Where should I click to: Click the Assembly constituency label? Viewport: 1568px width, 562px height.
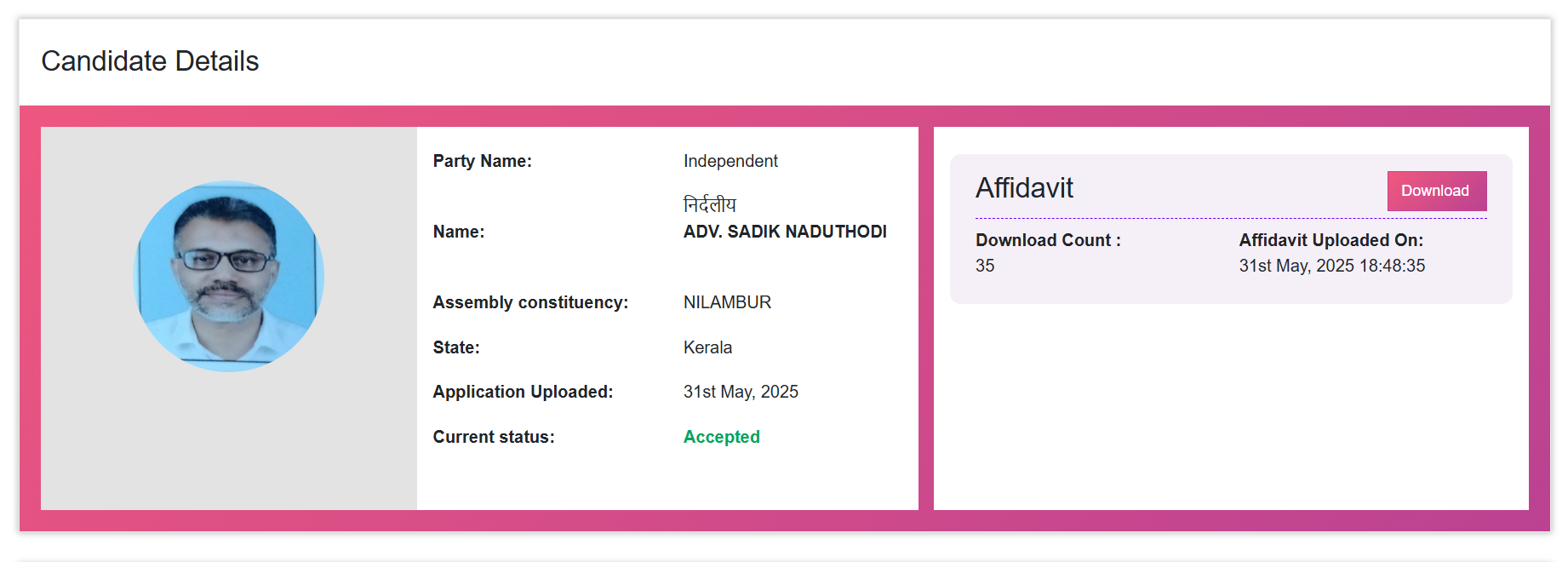point(530,302)
